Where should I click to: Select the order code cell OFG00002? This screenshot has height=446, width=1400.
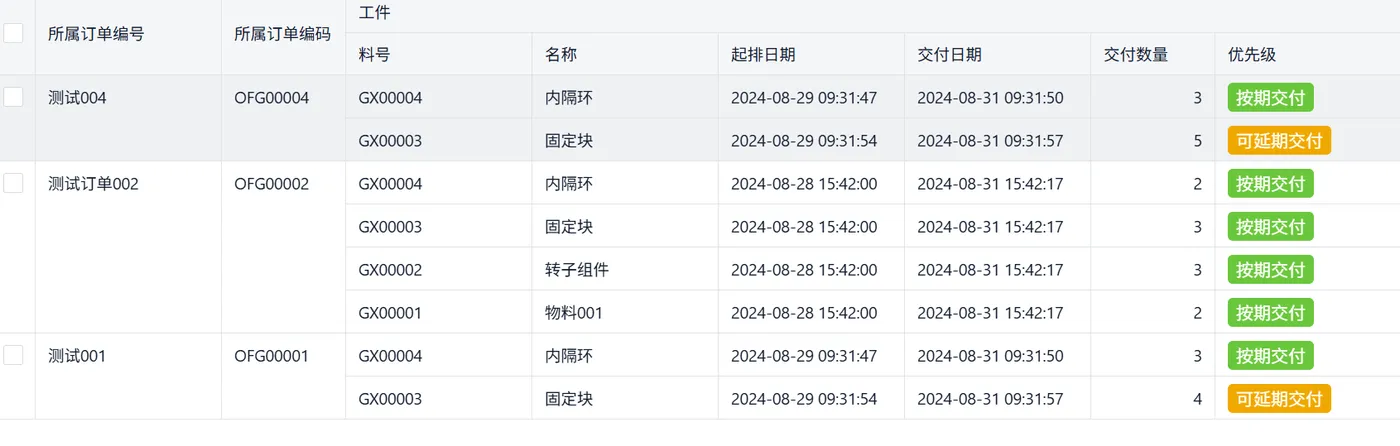point(272,184)
